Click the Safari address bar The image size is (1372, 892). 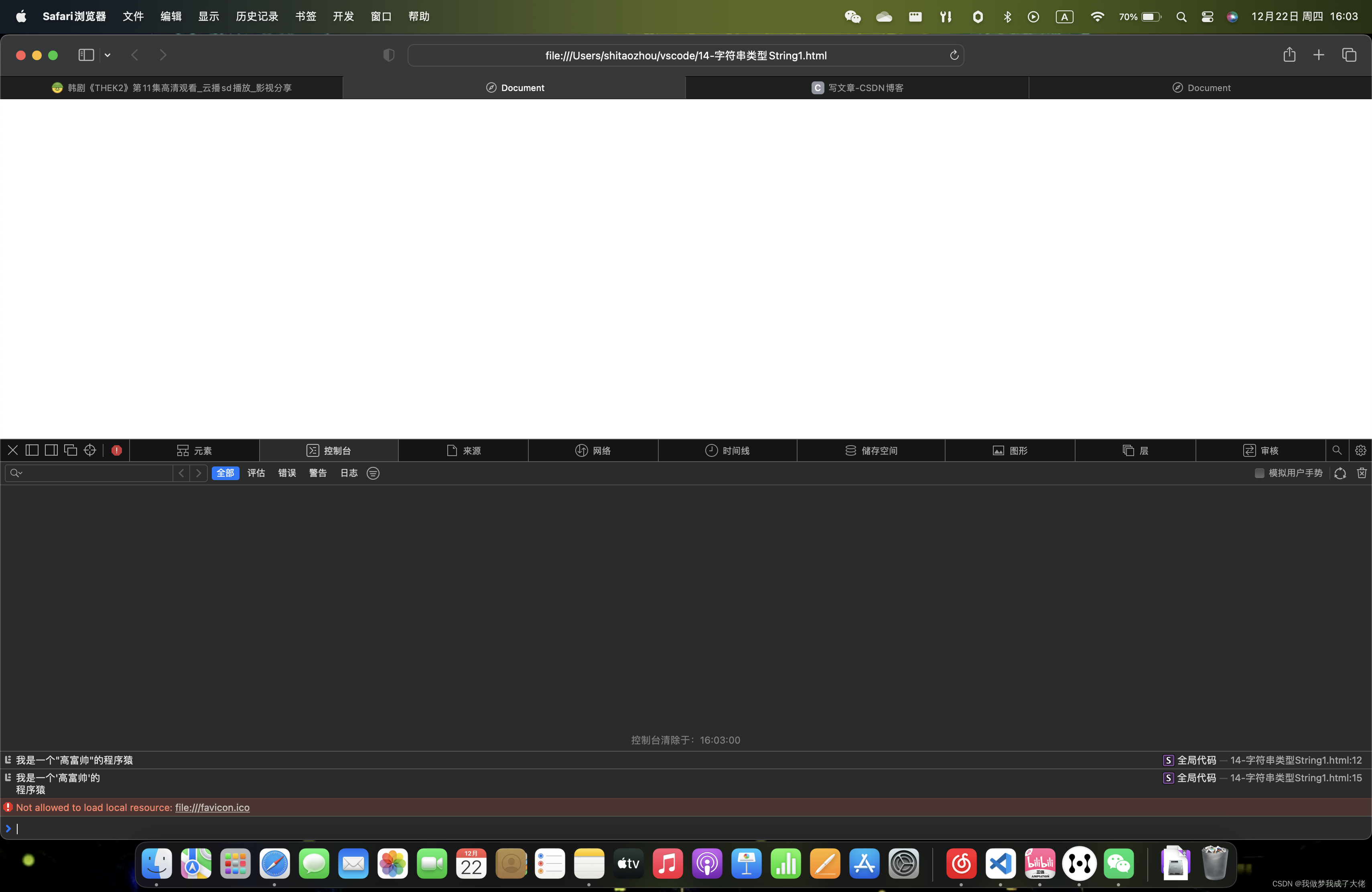[686, 55]
